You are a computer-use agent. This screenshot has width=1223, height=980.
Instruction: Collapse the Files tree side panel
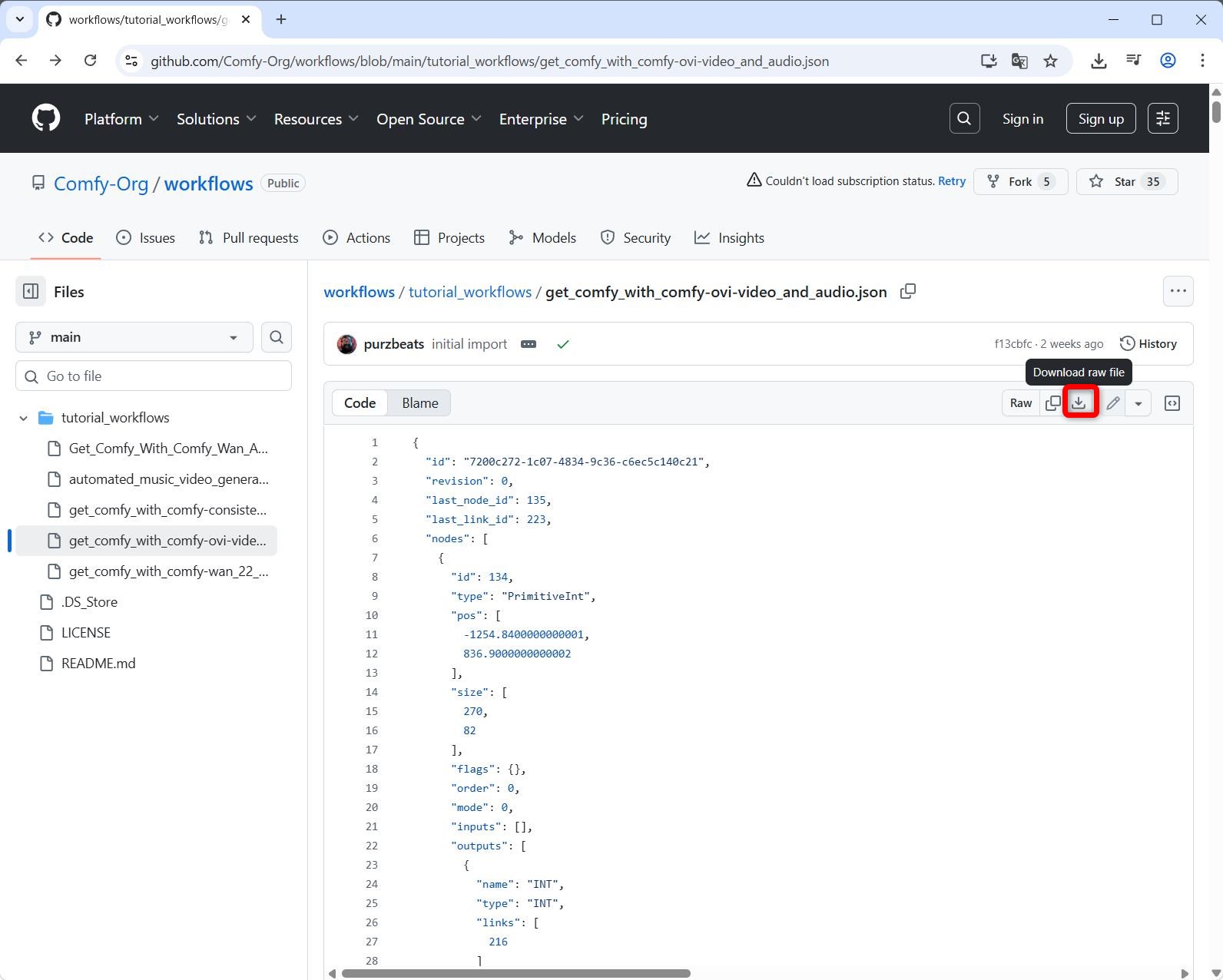click(x=31, y=292)
